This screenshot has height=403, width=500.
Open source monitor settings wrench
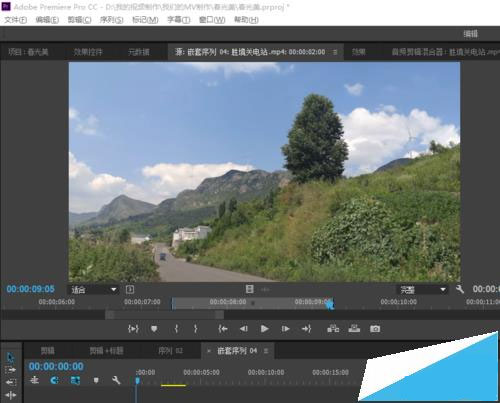pyautogui.click(x=460, y=289)
